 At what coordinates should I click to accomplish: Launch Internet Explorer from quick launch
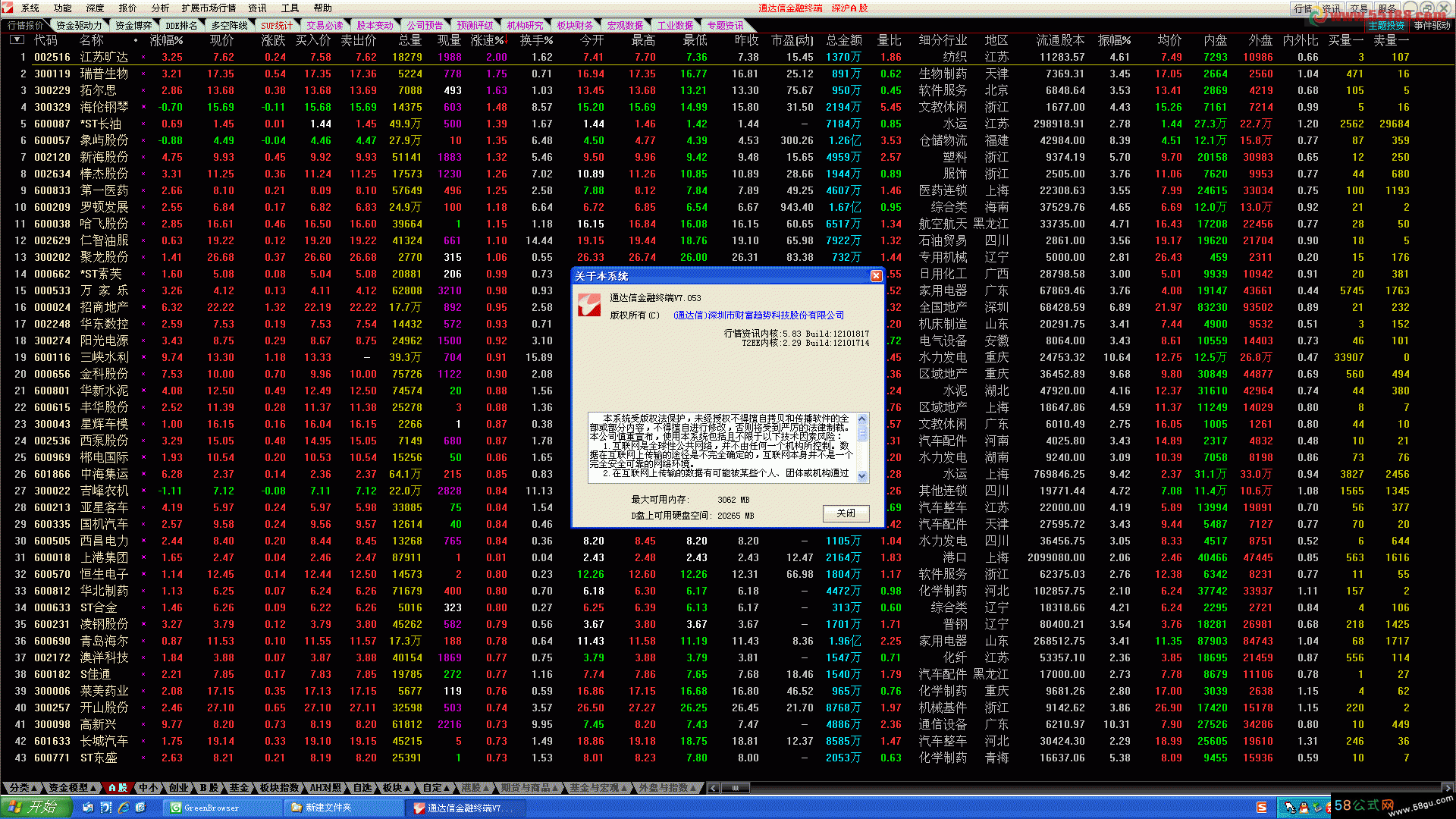pyautogui.click(x=124, y=808)
